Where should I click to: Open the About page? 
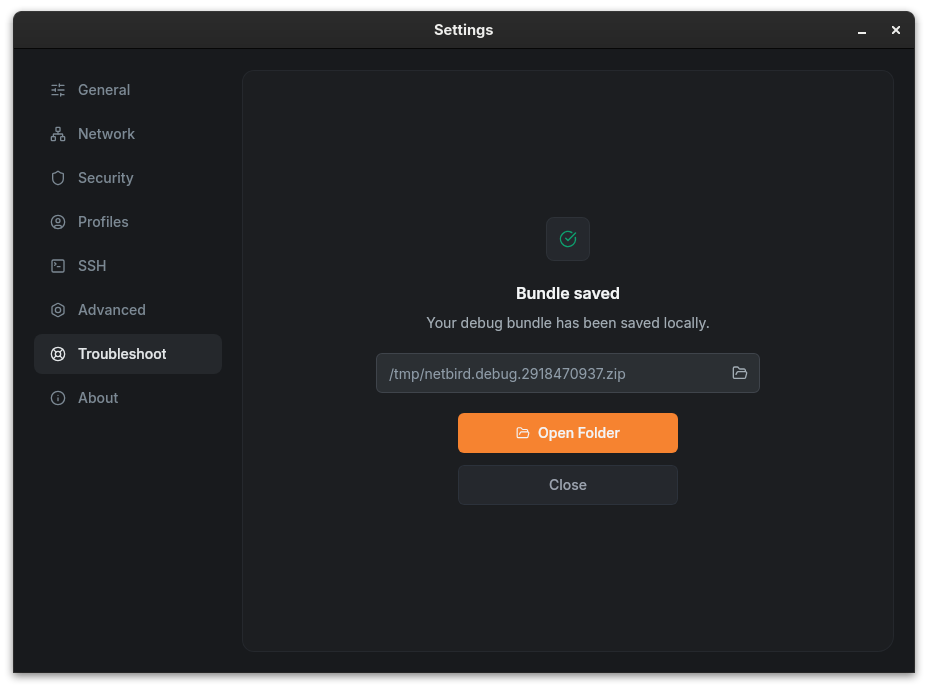point(128,398)
